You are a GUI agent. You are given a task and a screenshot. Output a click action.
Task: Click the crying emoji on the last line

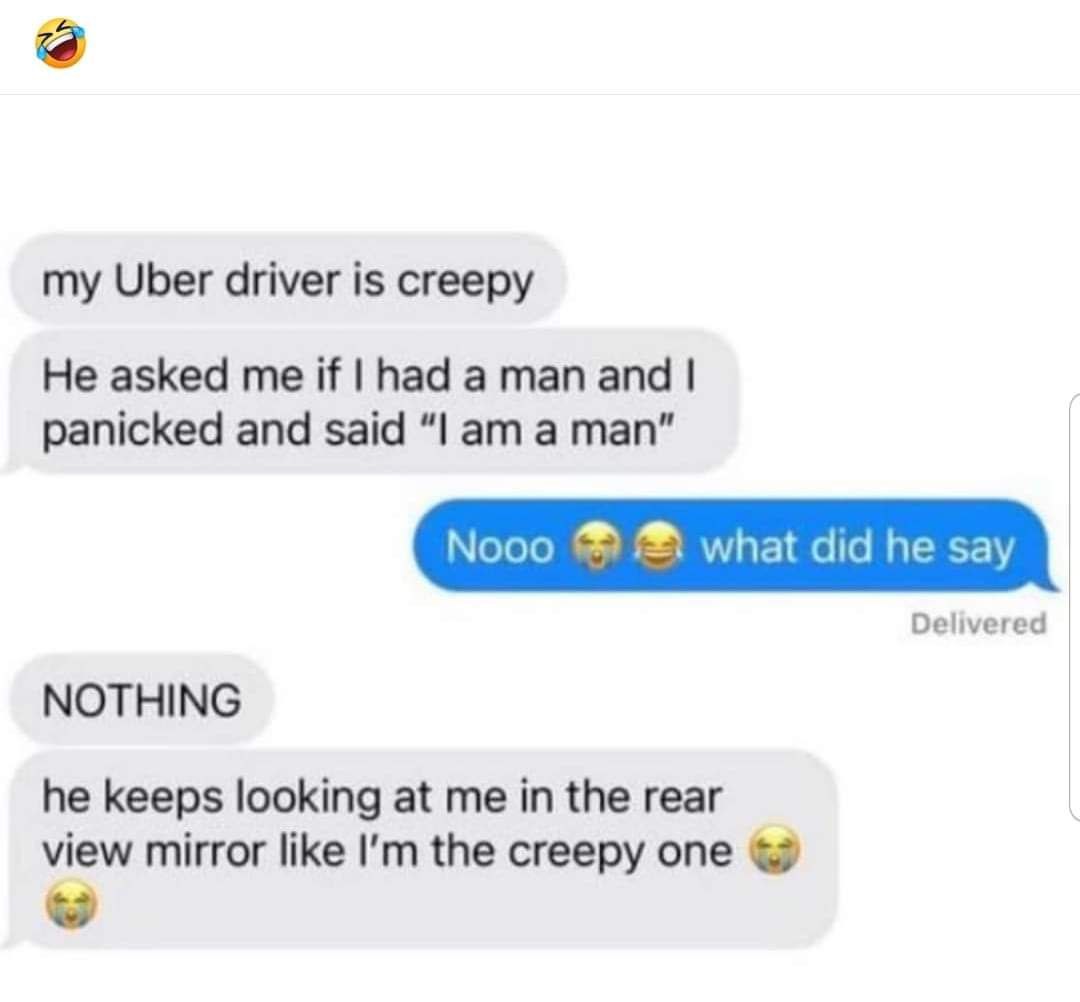click(x=72, y=905)
